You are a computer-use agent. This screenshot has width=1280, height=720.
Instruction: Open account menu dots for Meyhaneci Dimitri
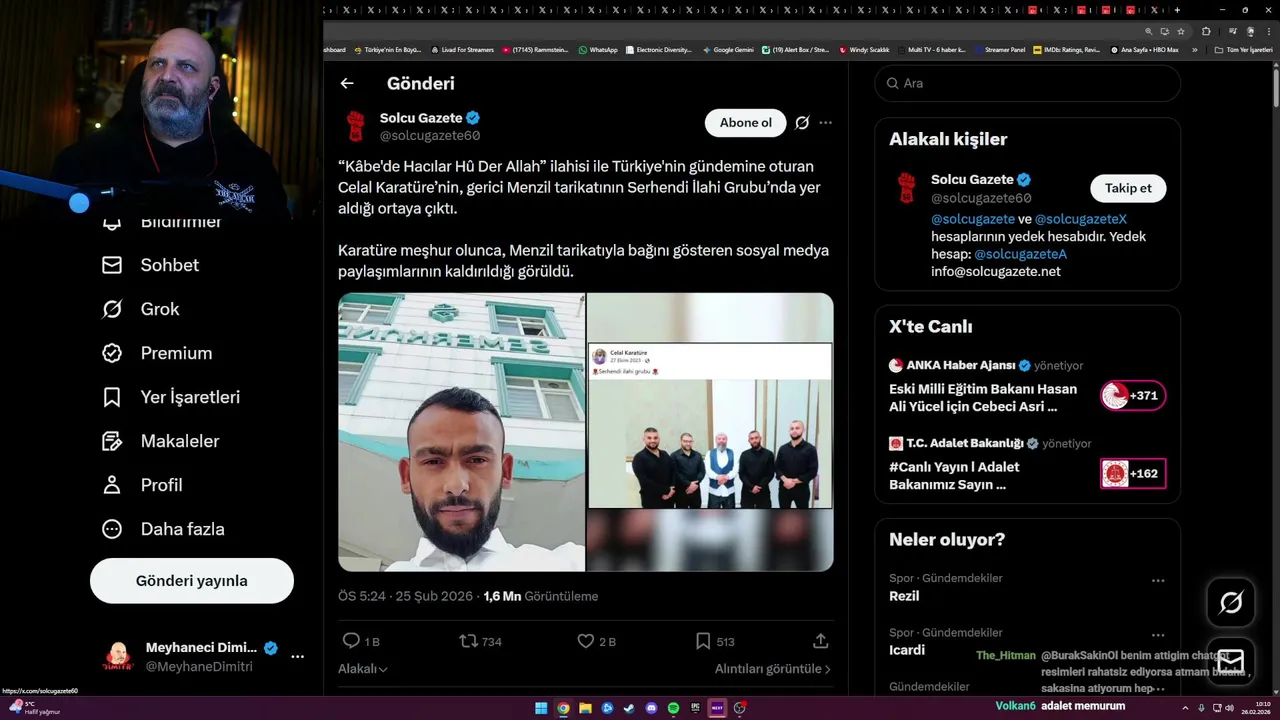tap(297, 657)
